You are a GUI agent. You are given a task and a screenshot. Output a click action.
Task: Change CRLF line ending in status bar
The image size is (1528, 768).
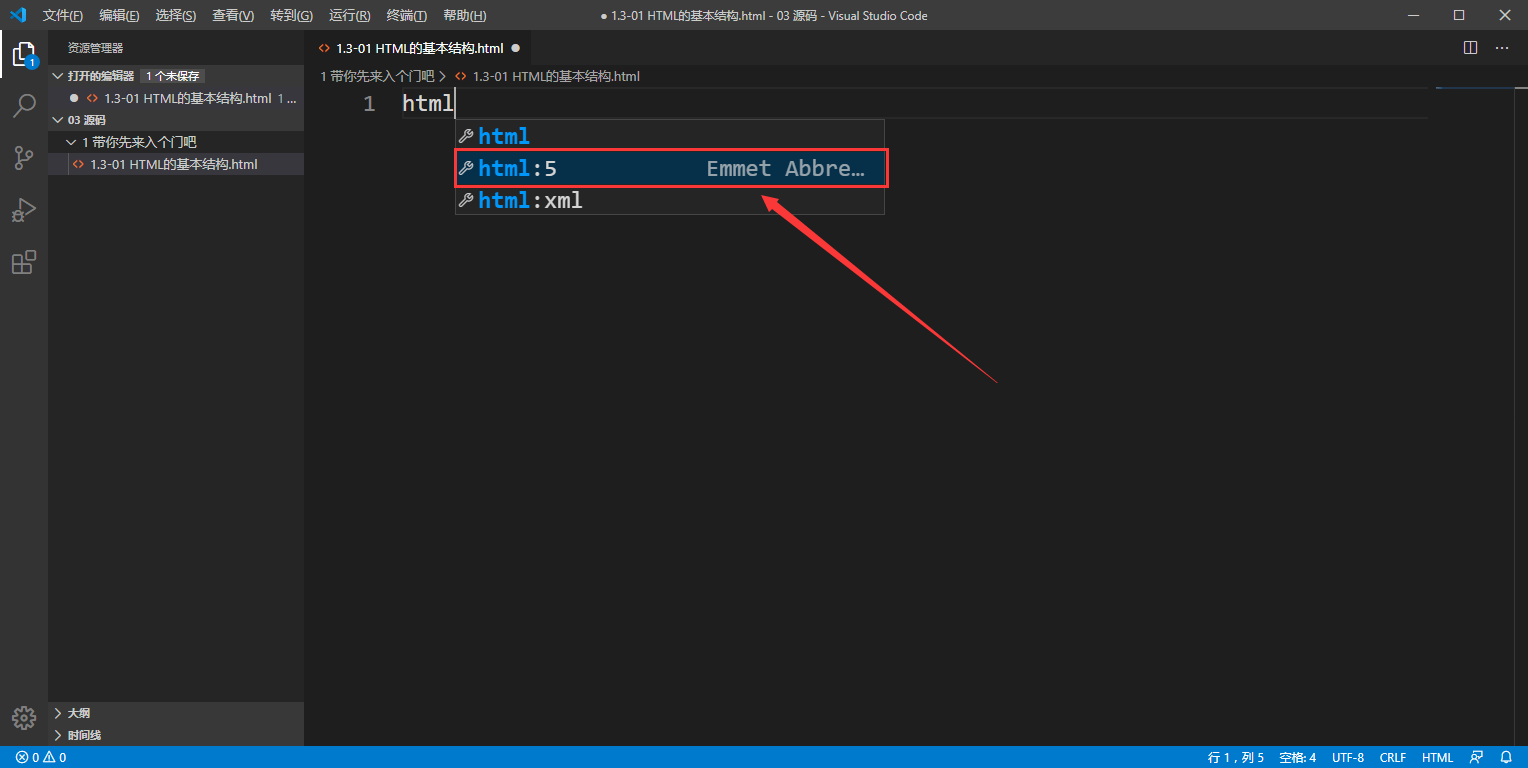click(1393, 758)
